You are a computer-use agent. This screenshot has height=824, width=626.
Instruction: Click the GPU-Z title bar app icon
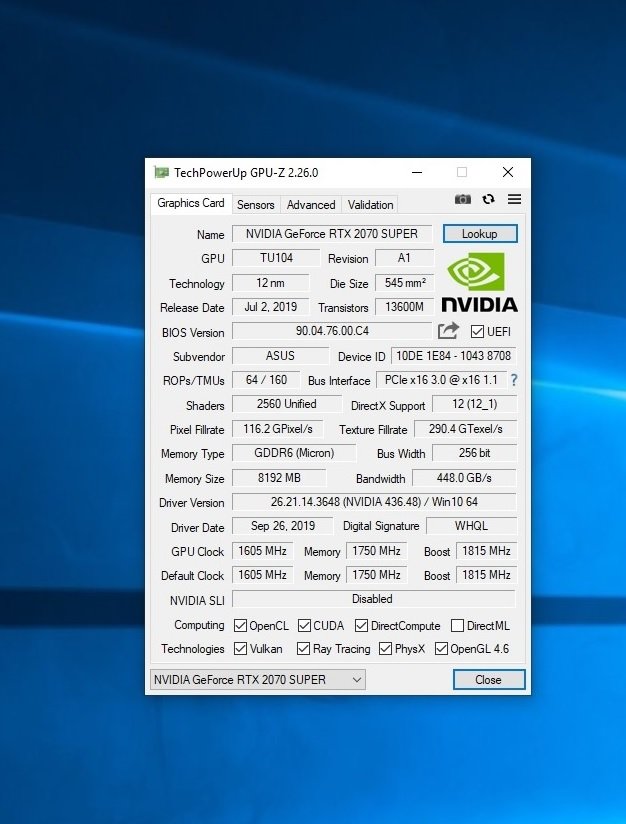(161, 172)
